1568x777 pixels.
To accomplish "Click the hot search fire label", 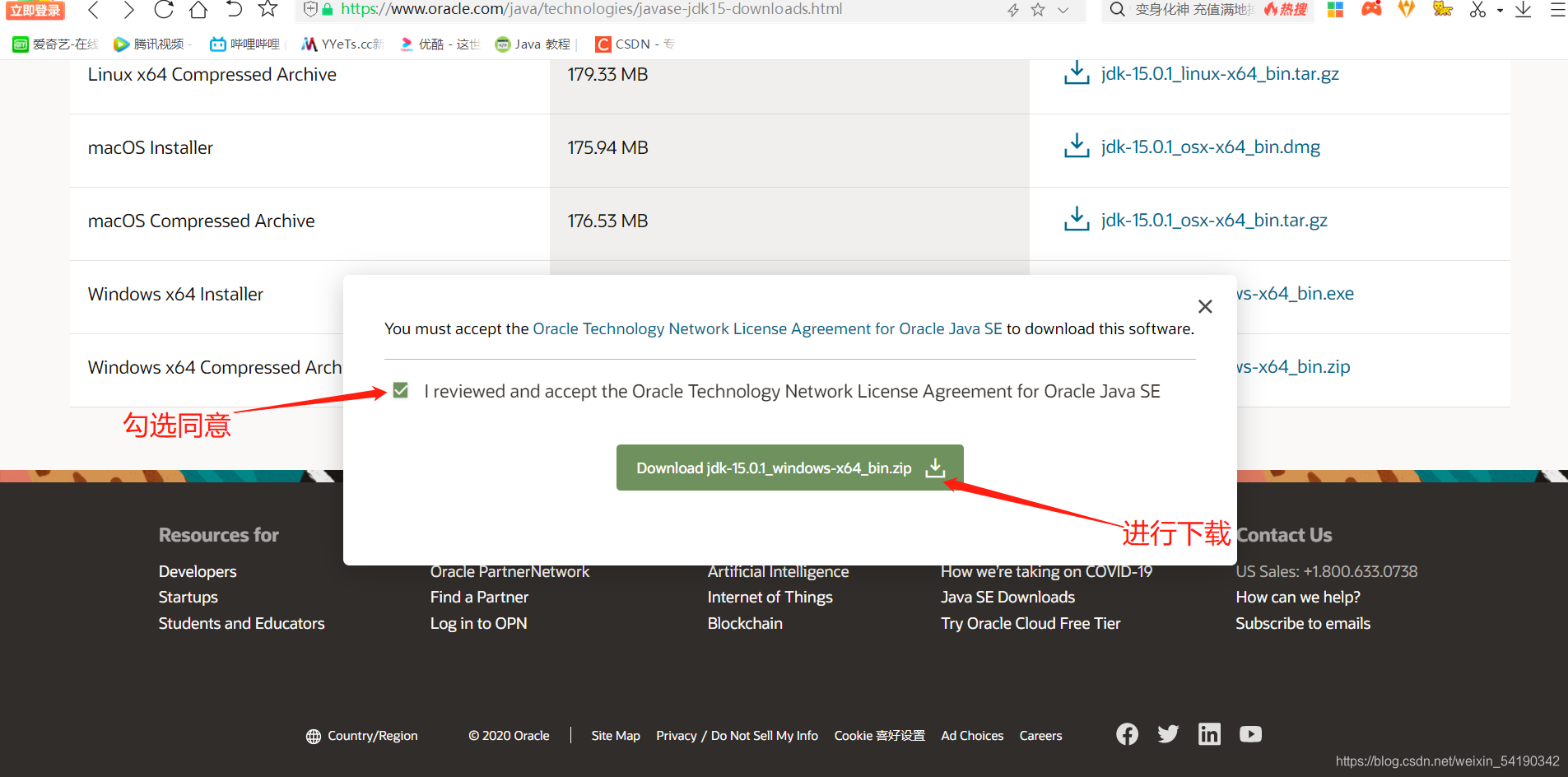I will click(1286, 10).
